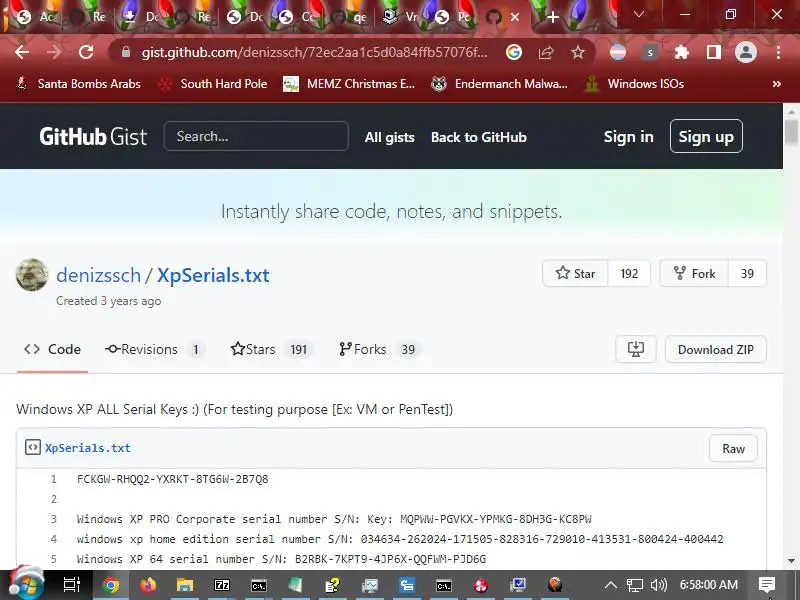Click the GitHub Gist logo
Viewport: 800px width, 600px height.
tap(93, 136)
